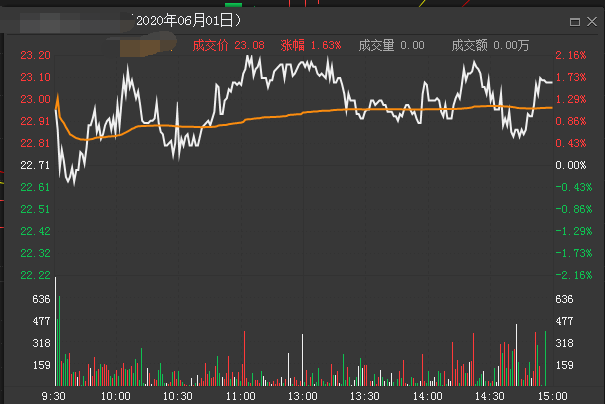Click the 10:30 time axis marker
This screenshot has height=404, width=605.
[x=177, y=396]
